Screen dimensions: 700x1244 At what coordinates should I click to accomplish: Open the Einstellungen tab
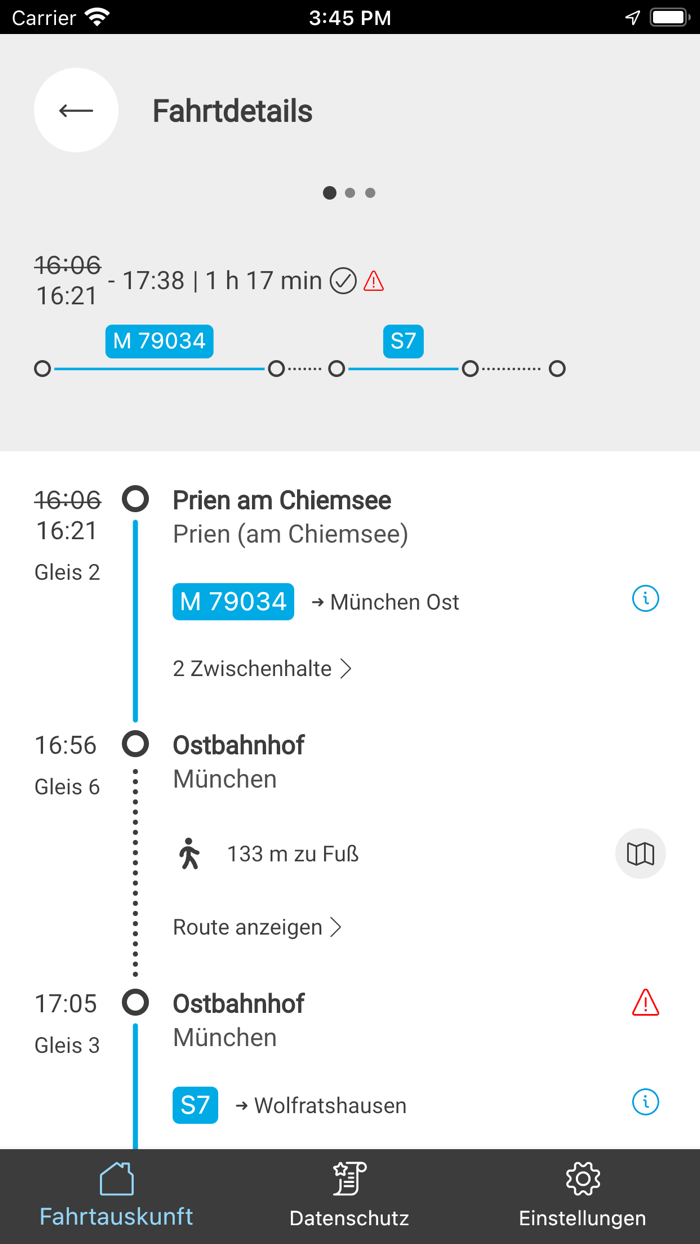(x=582, y=1196)
